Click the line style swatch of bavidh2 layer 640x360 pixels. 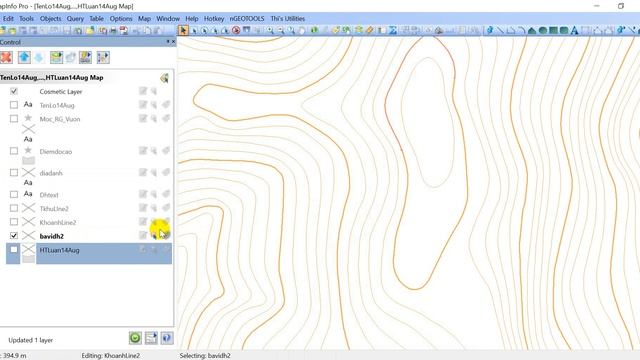coord(28,236)
